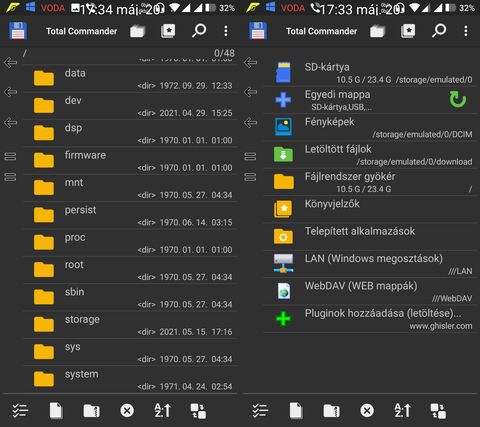This screenshot has width=480, height=427.
Task: Open Fényképek photos entry
Action: [370, 128]
